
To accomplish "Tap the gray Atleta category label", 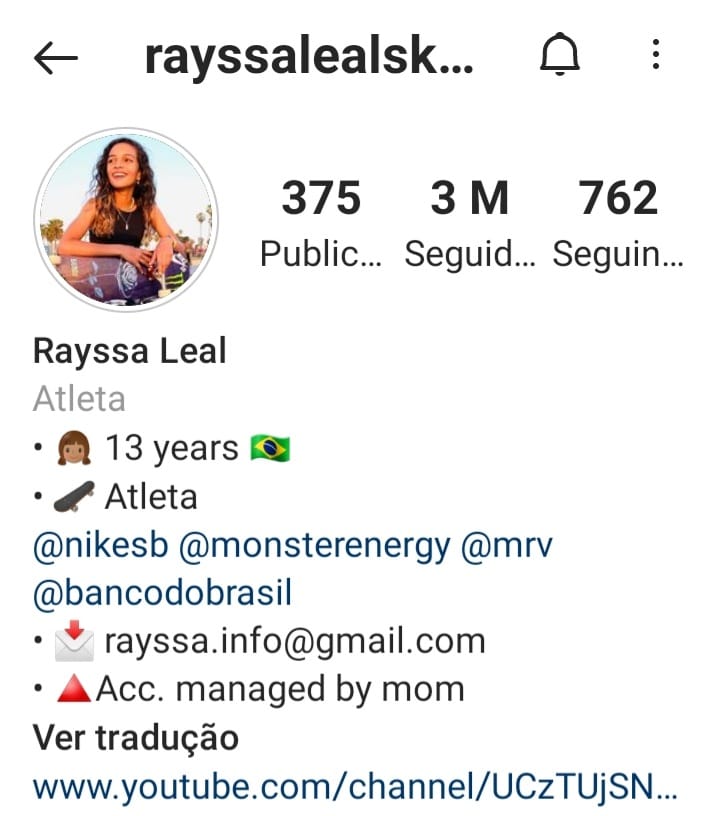I will click(x=79, y=399).
